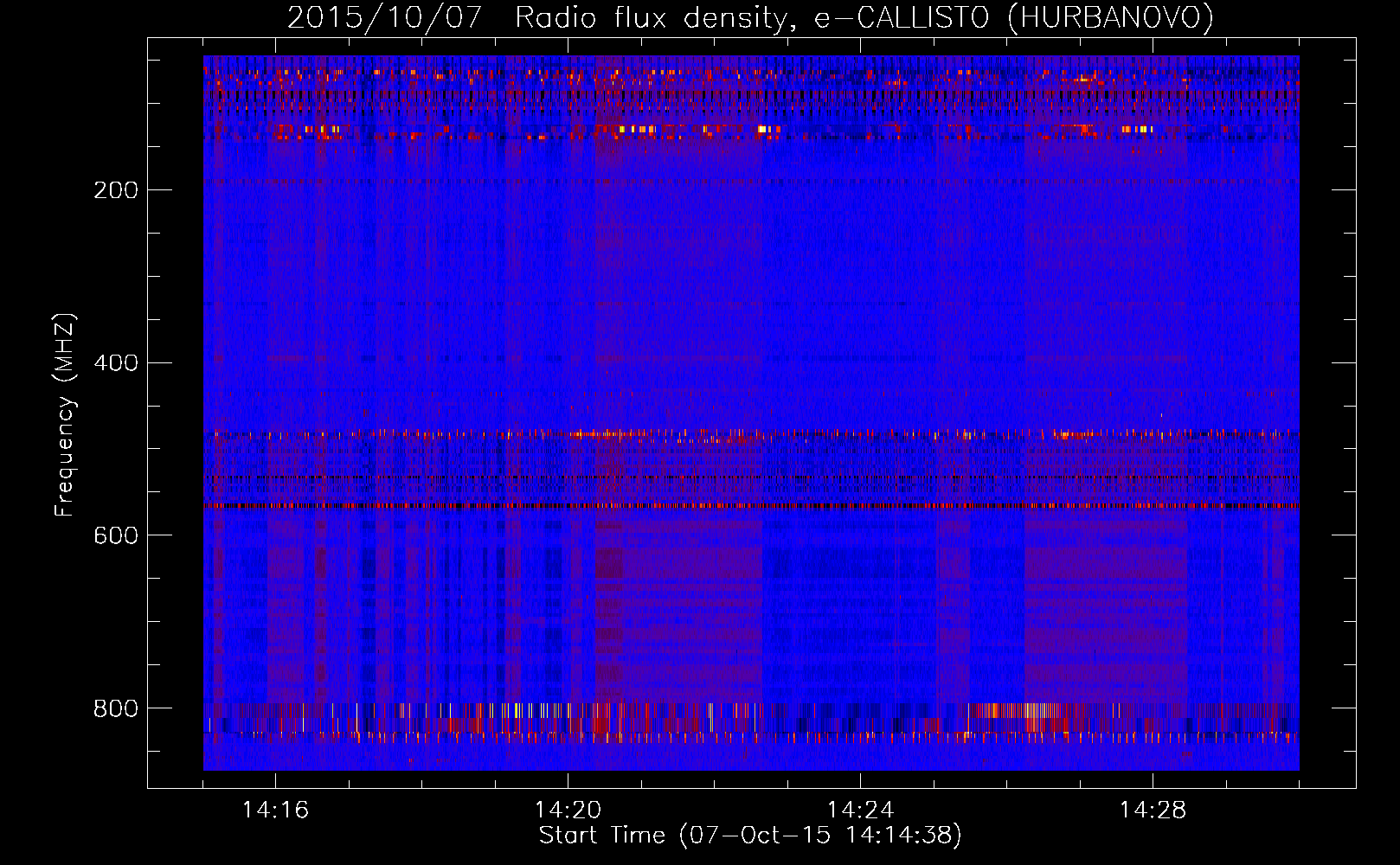Click the 400 frequency tick label

coord(116,362)
